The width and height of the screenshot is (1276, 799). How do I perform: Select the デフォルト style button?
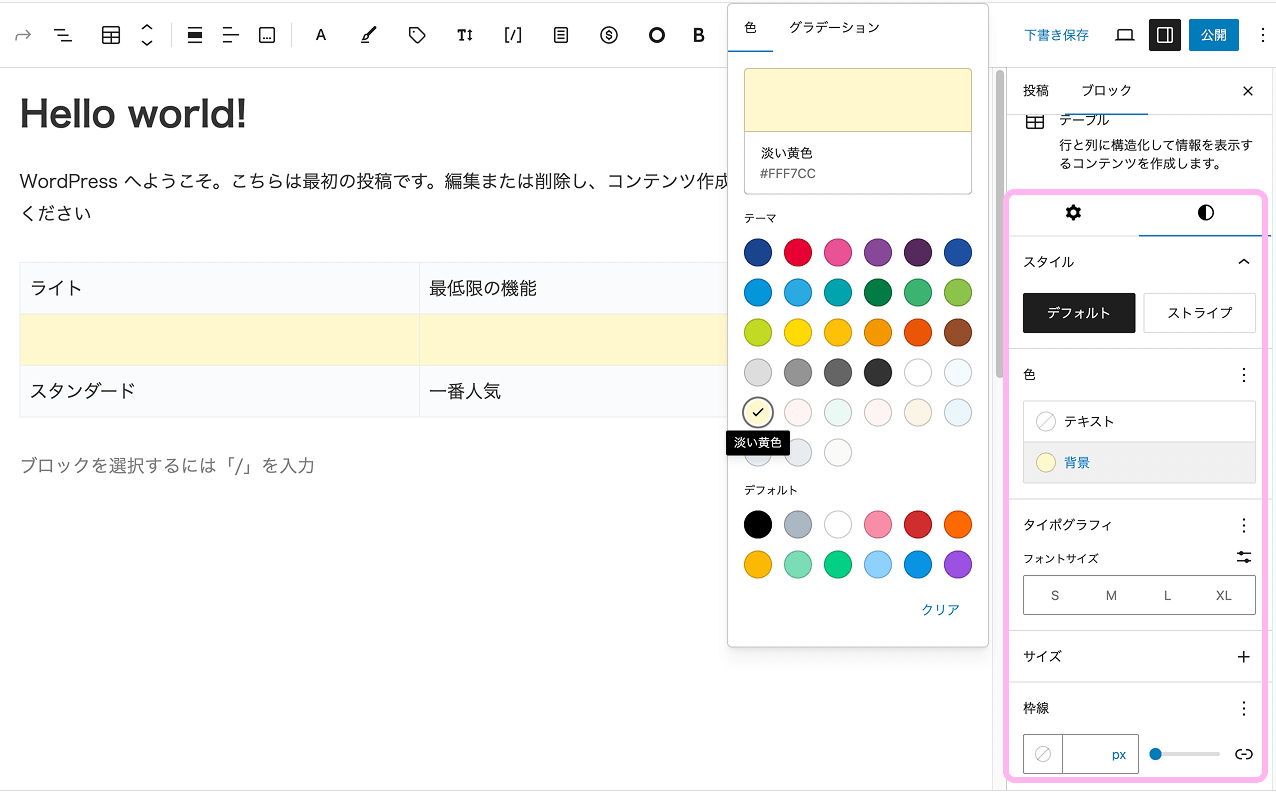[1079, 313]
